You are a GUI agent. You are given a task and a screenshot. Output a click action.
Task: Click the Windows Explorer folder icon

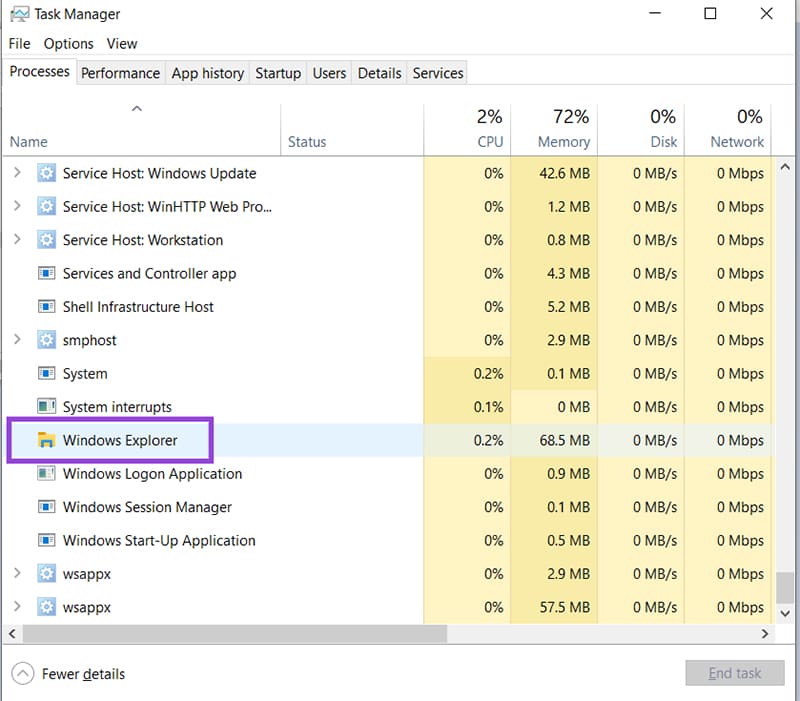[46, 440]
